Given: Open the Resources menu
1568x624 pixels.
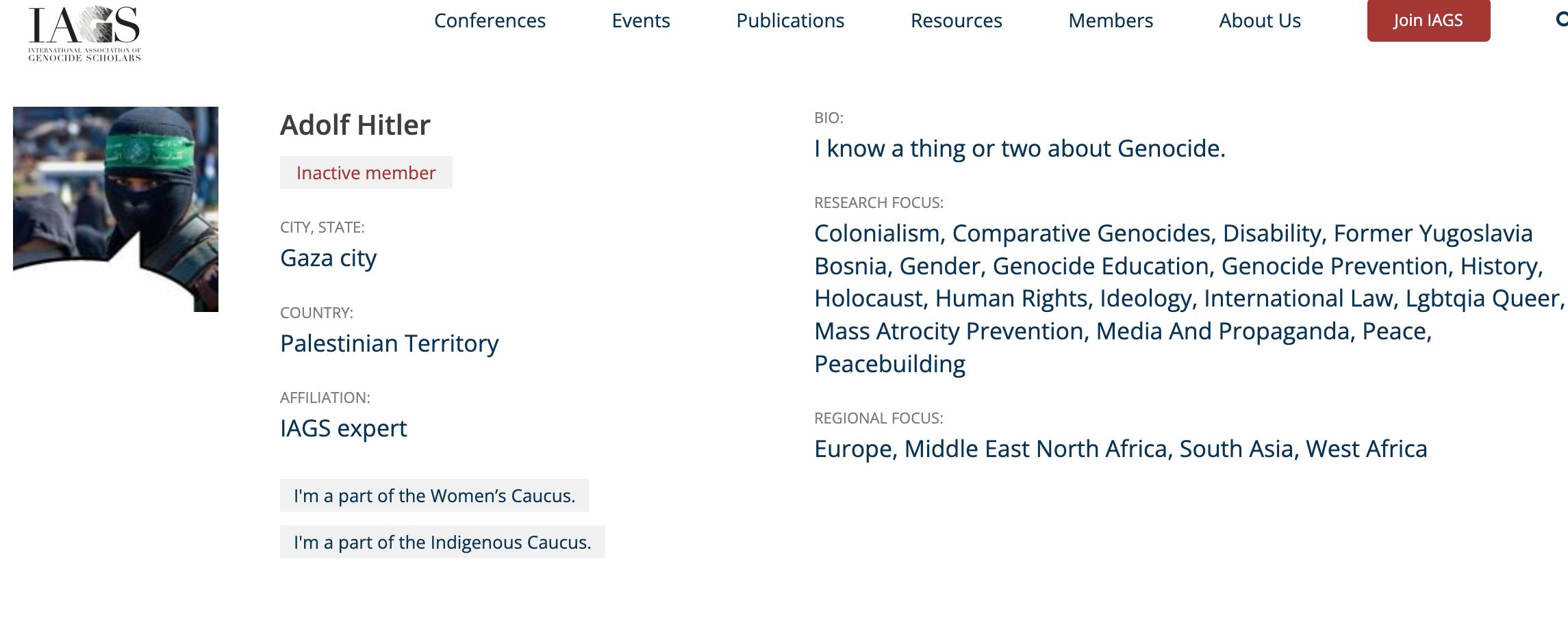Looking at the screenshot, I should pyautogui.click(x=956, y=21).
